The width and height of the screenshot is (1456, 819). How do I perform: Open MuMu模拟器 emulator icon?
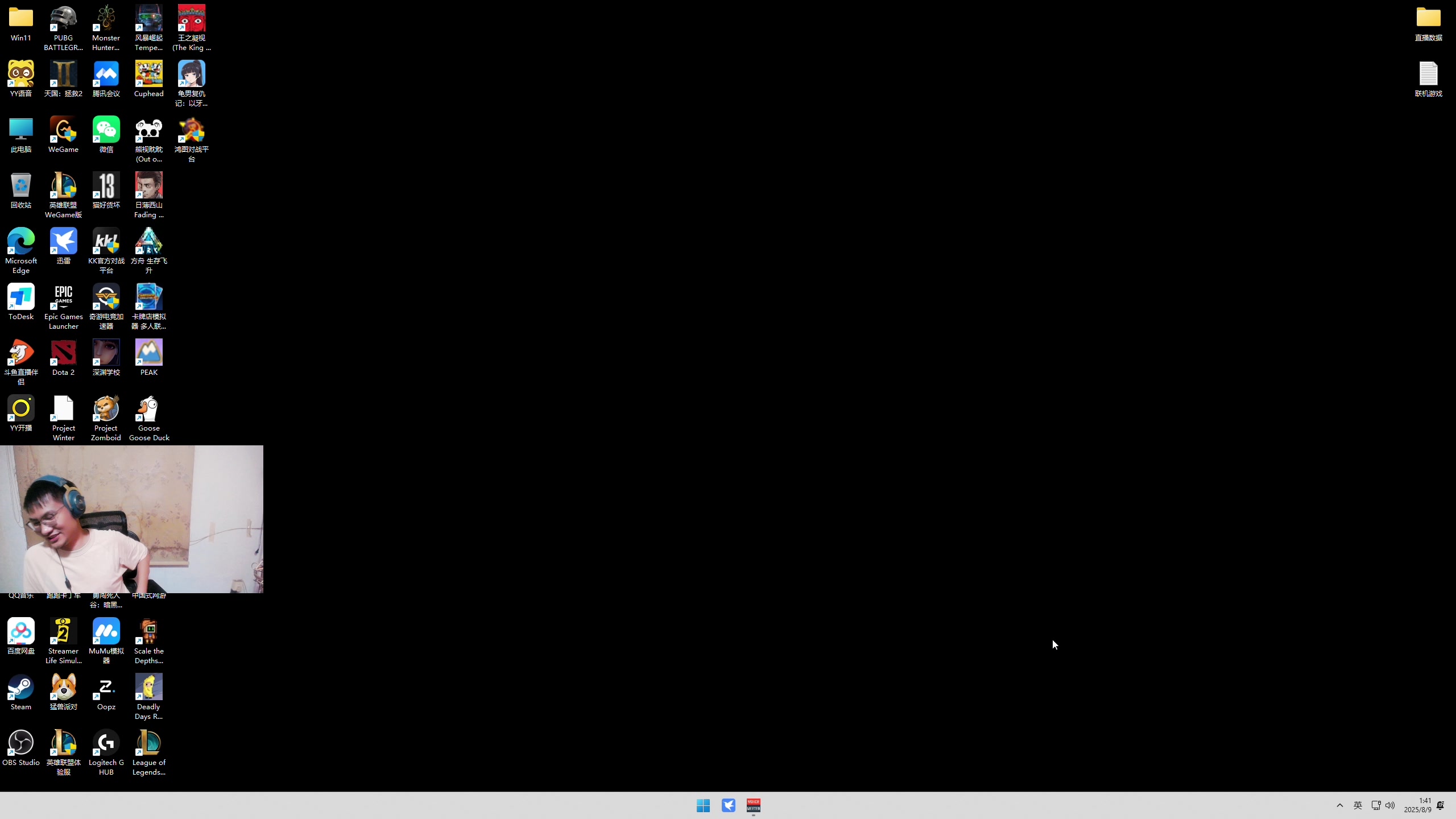point(106,642)
